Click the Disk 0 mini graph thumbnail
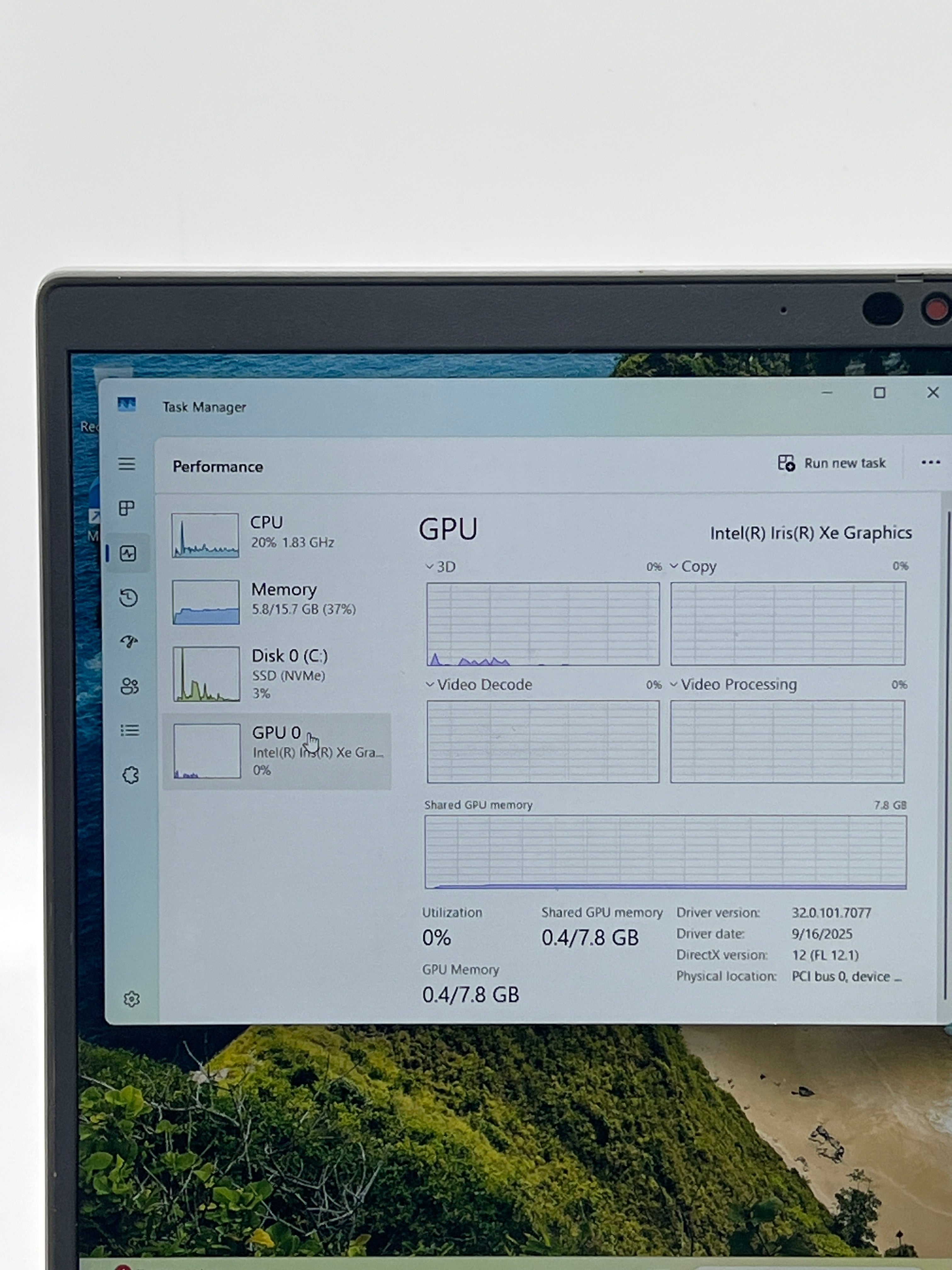 tap(206, 673)
